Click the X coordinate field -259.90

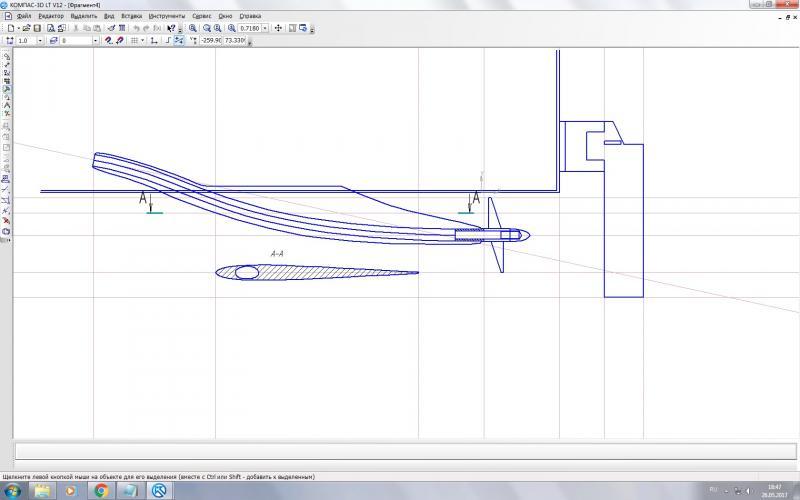pos(211,41)
